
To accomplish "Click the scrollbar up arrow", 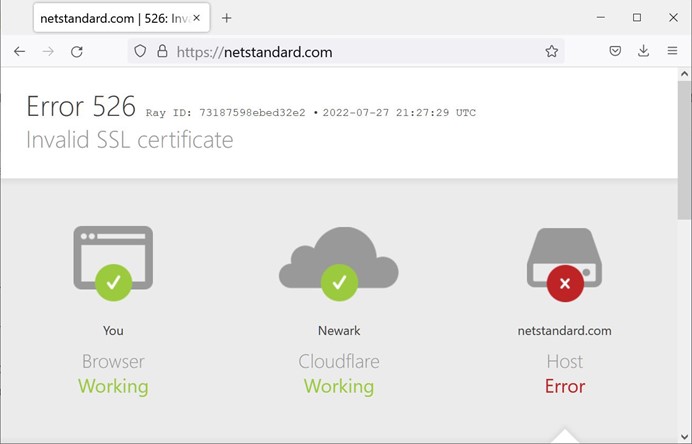I will (684, 74).
